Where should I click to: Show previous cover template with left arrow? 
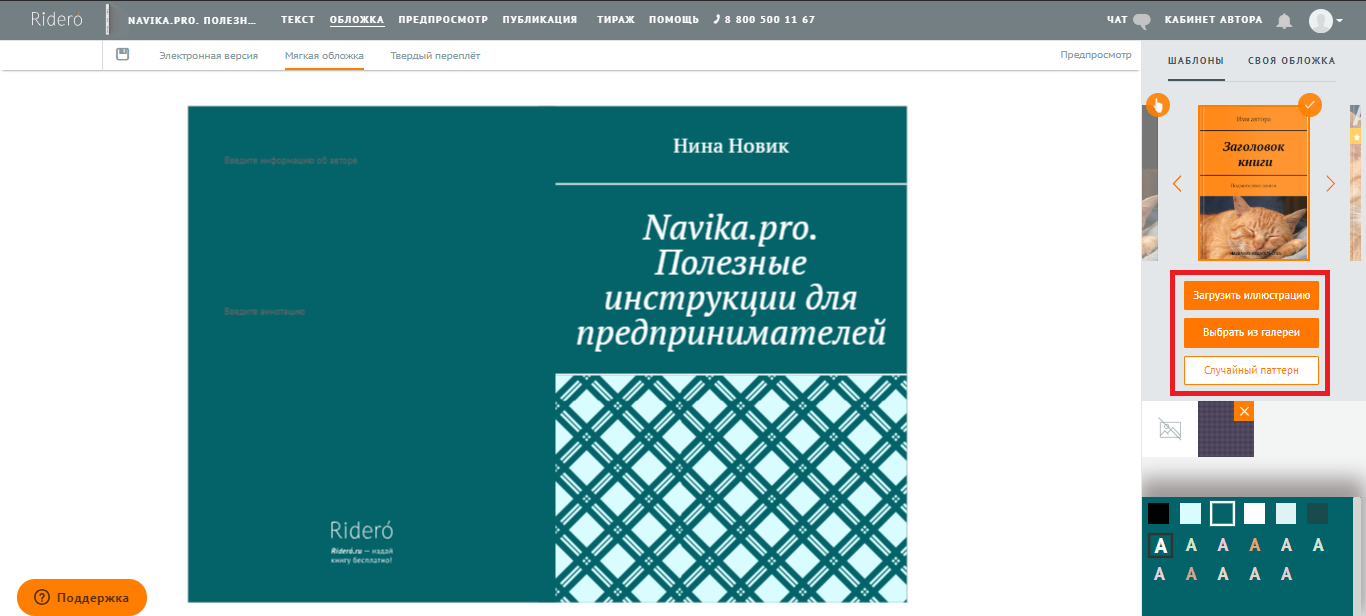pyautogui.click(x=1177, y=183)
